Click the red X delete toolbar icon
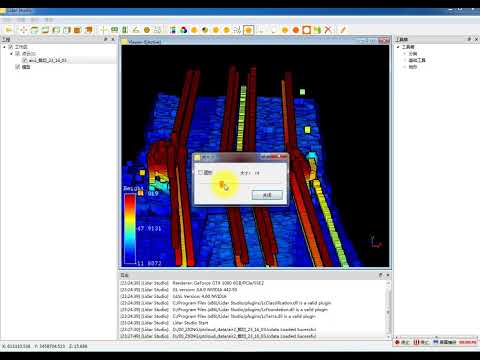The width and height of the screenshot is (480, 360). (x=328, y=30)
